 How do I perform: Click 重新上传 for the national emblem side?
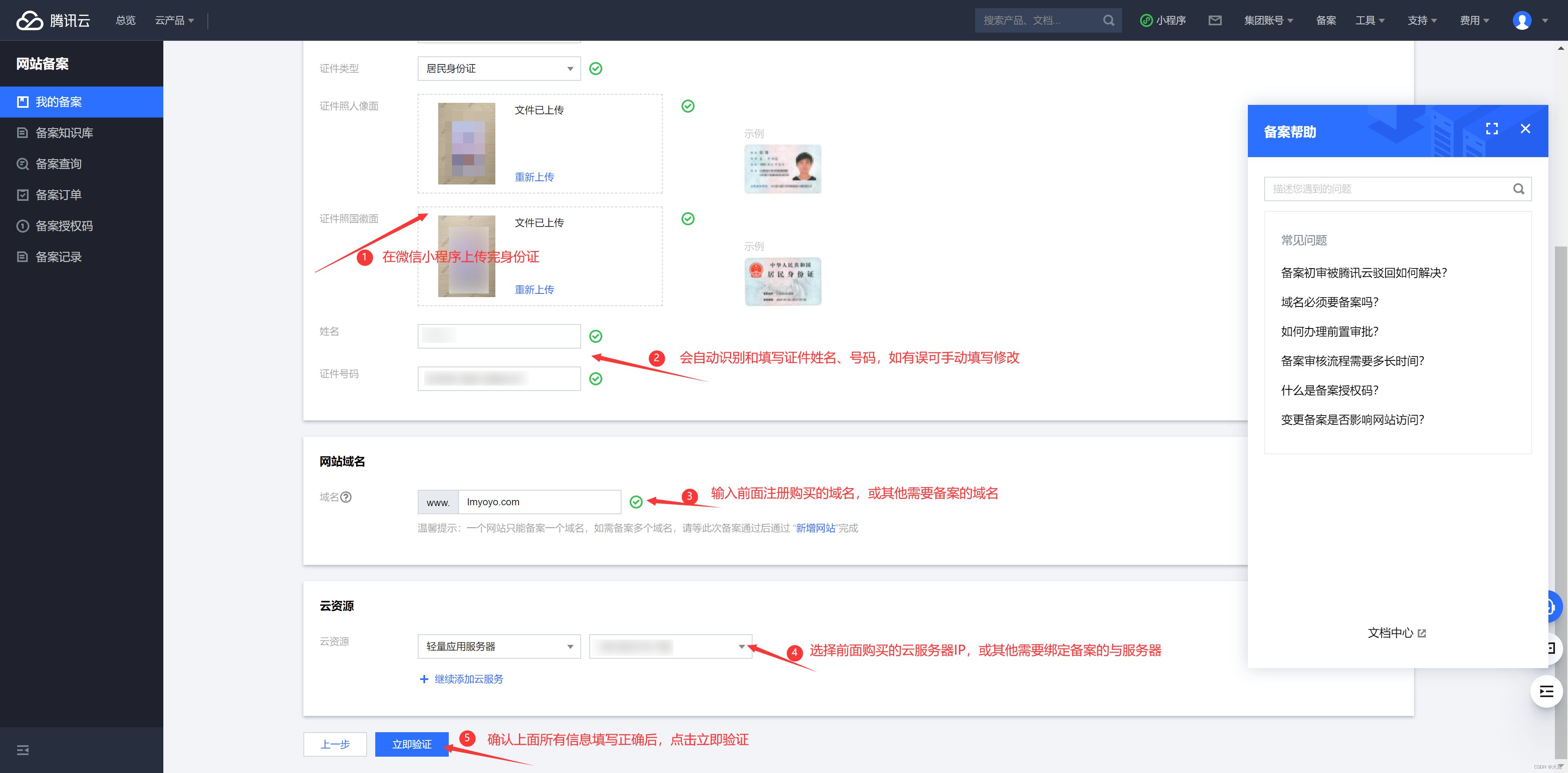coord(534,289)
